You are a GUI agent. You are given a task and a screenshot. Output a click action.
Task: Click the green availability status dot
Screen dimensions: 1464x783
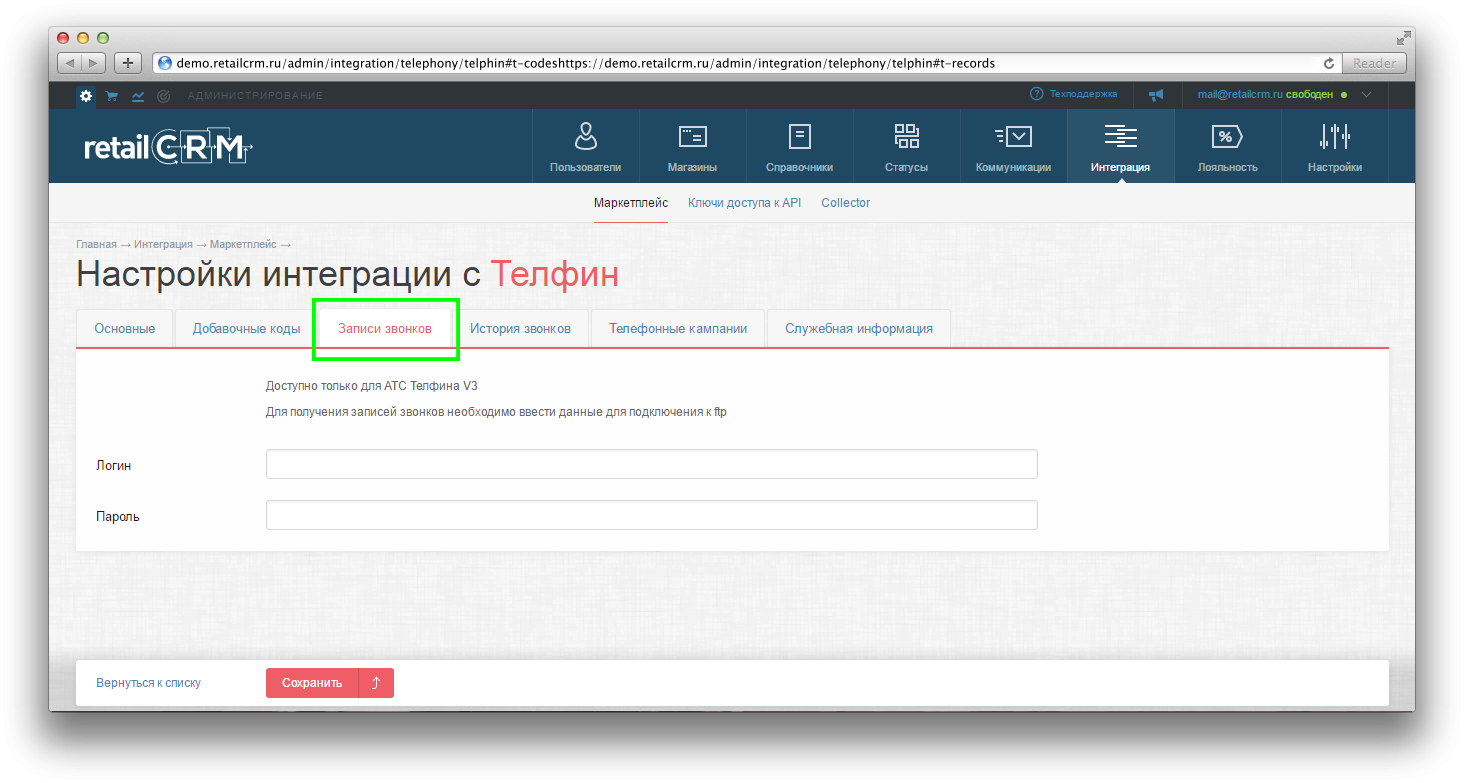[x=1344, y=95]
